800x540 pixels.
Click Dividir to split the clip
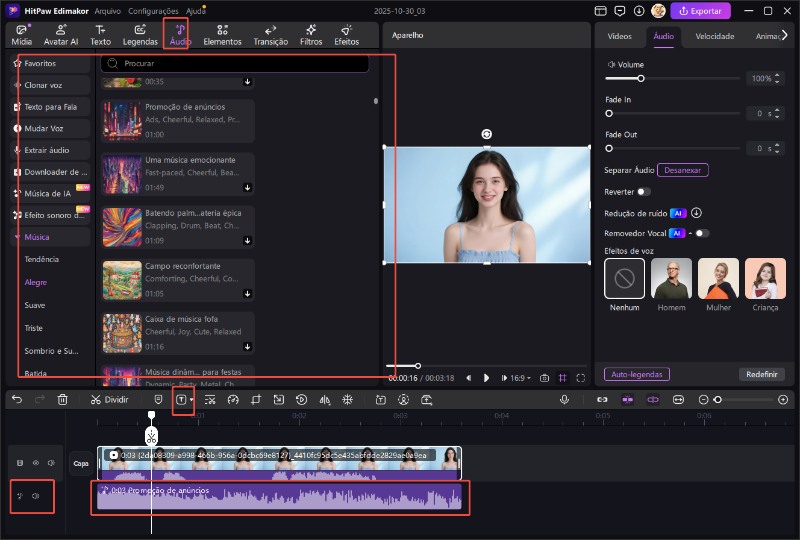point(110,400)
